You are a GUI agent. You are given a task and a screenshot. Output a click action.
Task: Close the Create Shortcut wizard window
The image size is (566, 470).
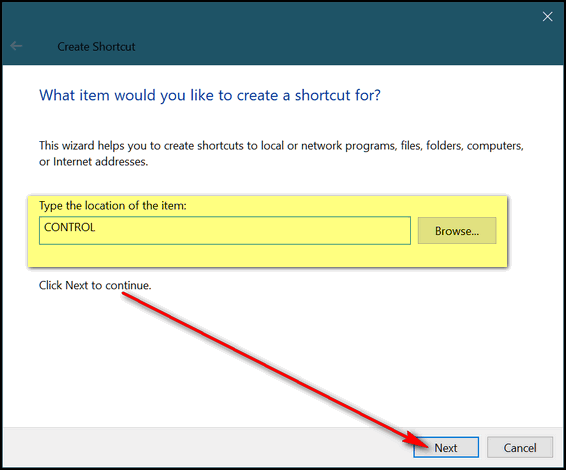[547, 17]
